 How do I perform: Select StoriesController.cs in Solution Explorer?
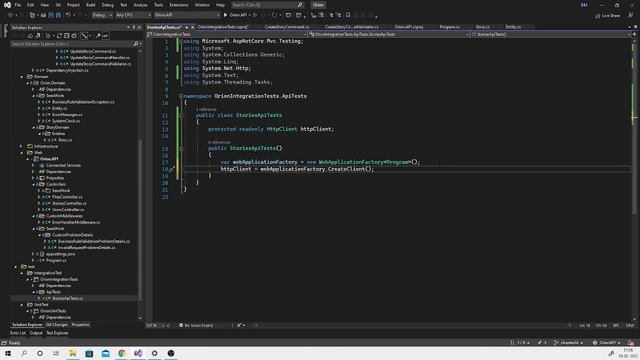point(69,203)
